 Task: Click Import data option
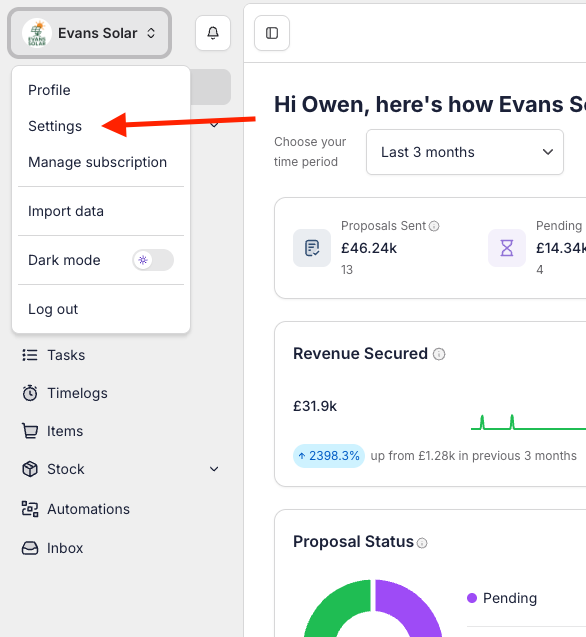[x=66, y=211]
